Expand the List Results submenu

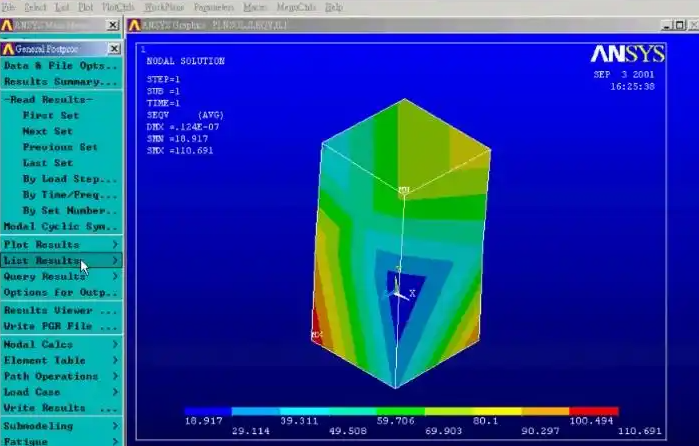coord(60,261)
